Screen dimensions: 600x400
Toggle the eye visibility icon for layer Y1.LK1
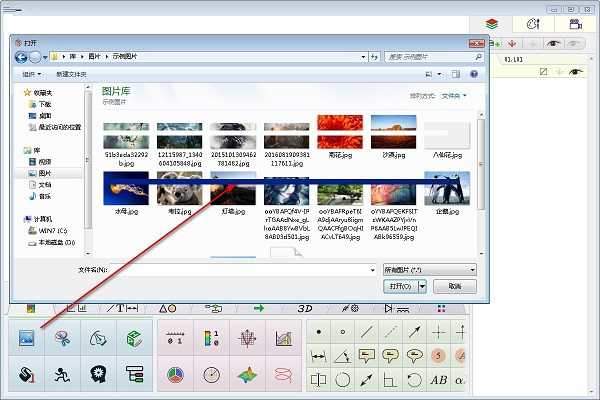575,73
